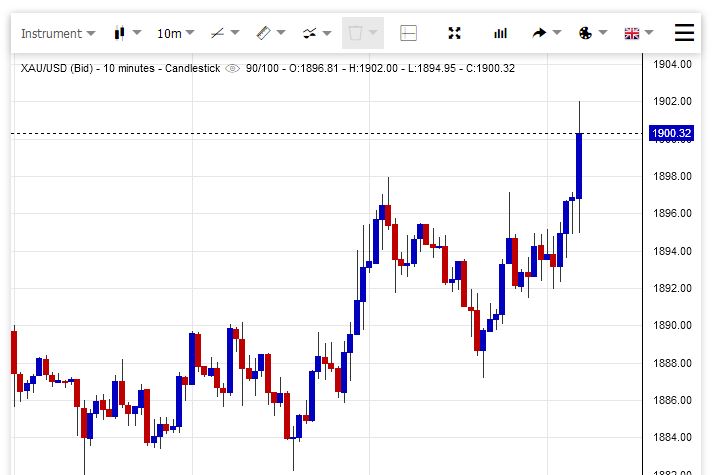Click the indicators icon in toolbar
The width and height of the screenshot is (723, 475).
(x=310, y=33)
